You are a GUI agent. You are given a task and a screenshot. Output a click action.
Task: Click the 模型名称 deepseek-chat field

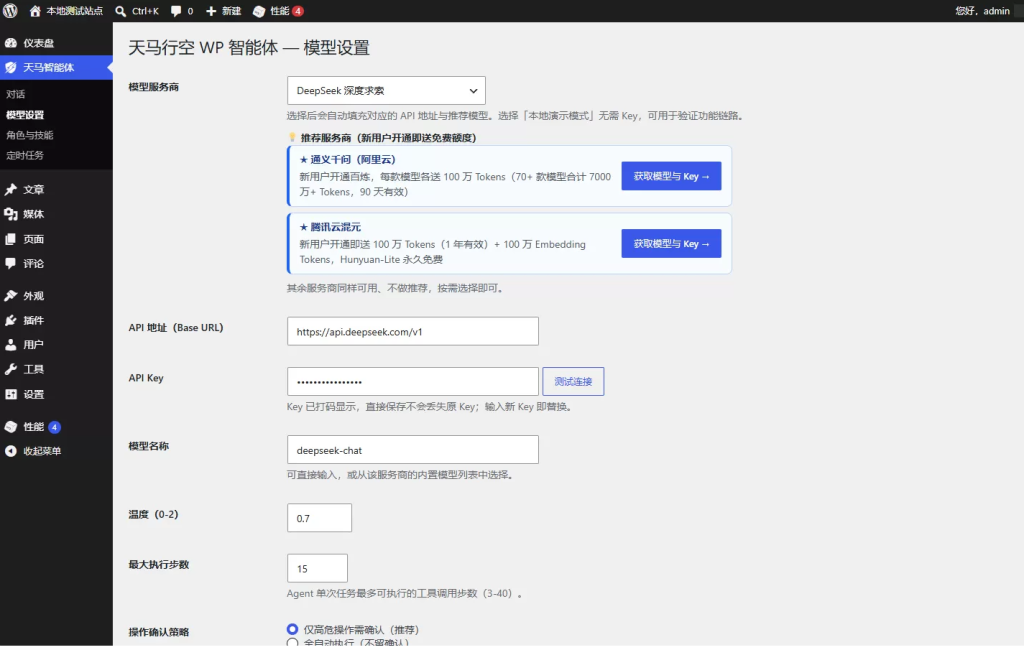[413, 450]
